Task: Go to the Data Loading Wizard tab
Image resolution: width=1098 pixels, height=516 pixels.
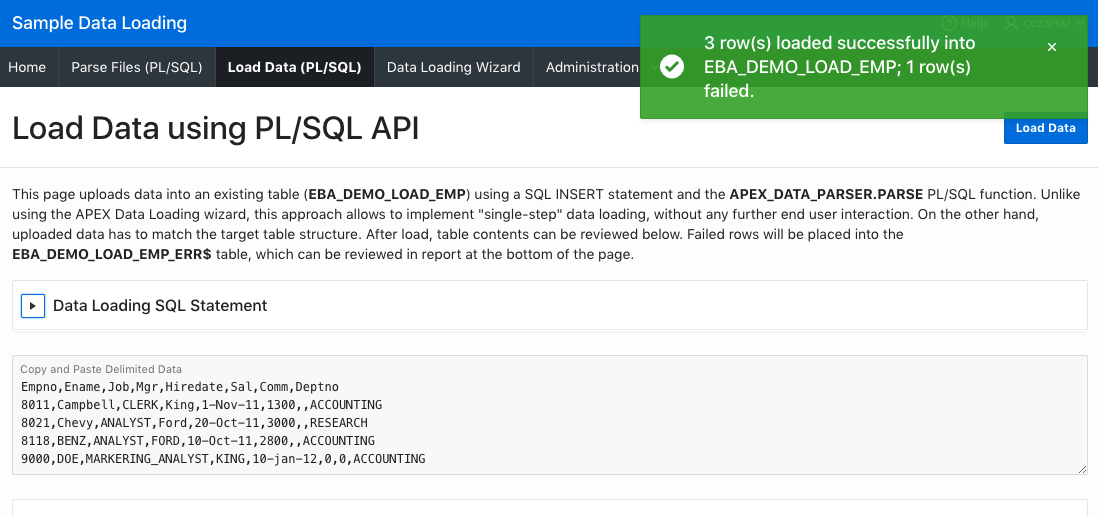Action: (453, 67)
